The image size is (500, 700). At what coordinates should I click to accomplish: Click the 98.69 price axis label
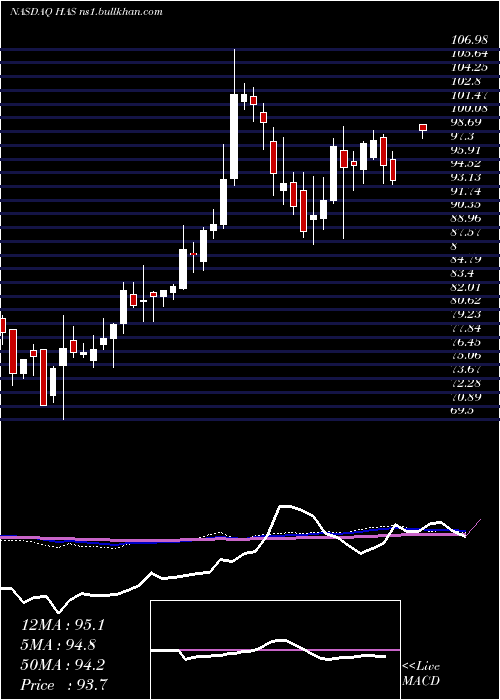[469, 122]
